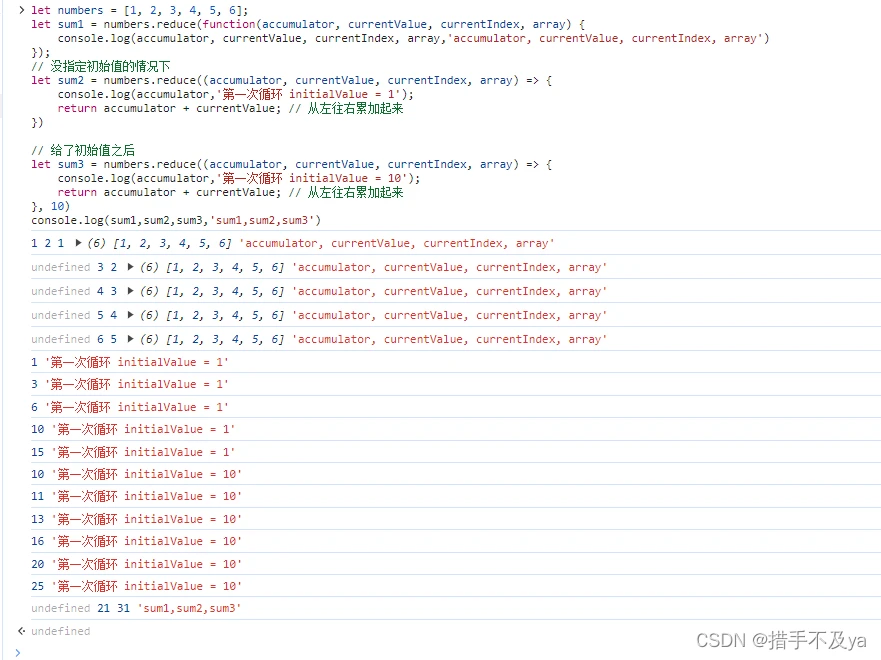Viewport: 881px width, 660px height.
Task: Expand the array in the 'undefined 3 2' row
Action: coord(130,267)
